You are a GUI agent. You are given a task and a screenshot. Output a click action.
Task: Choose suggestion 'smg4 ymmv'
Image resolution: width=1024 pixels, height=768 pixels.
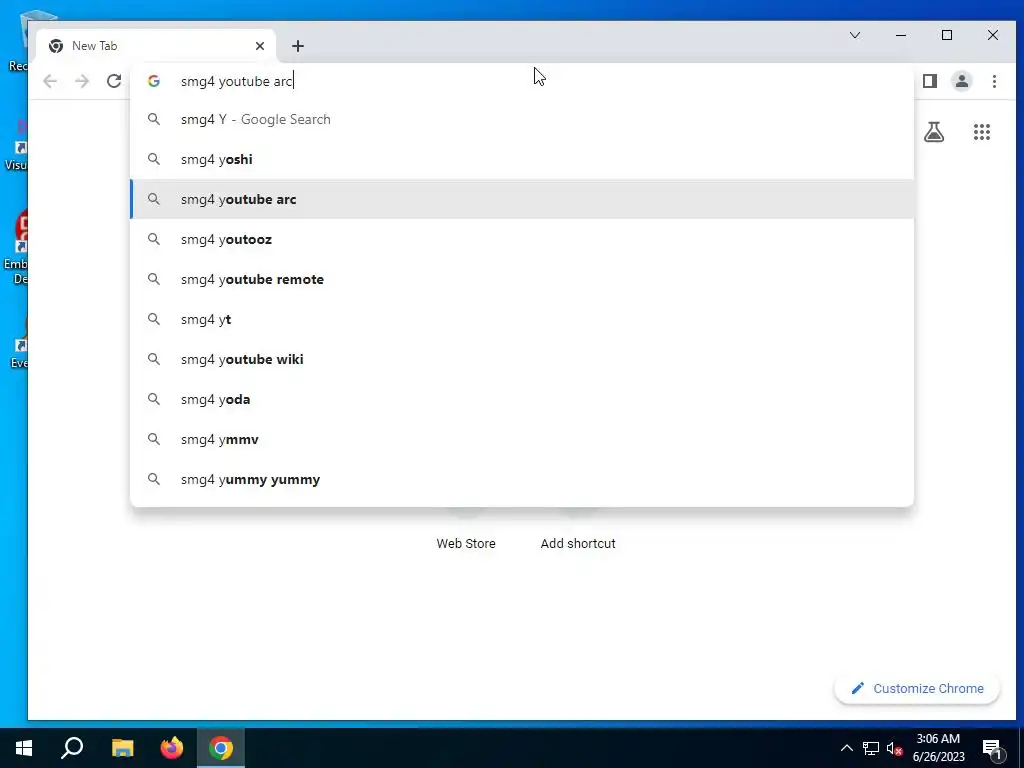[522, 439]
